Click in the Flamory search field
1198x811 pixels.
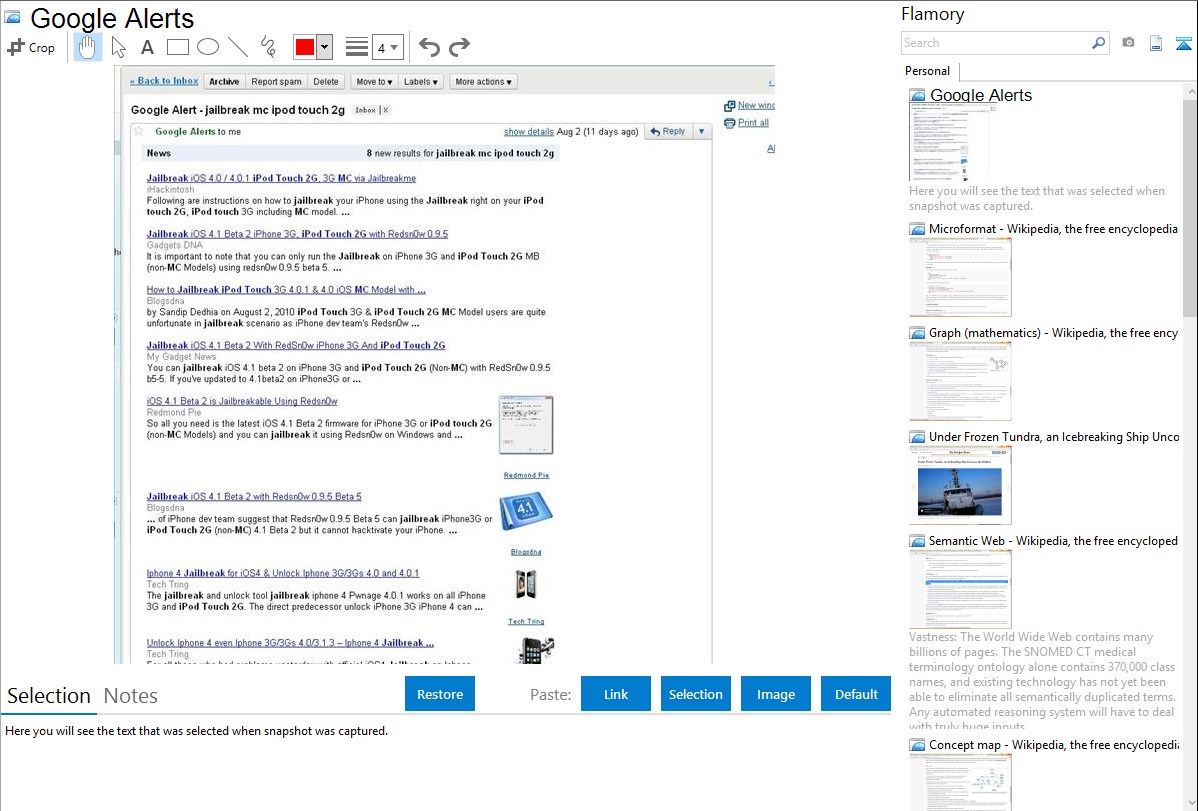coord(995,43)
